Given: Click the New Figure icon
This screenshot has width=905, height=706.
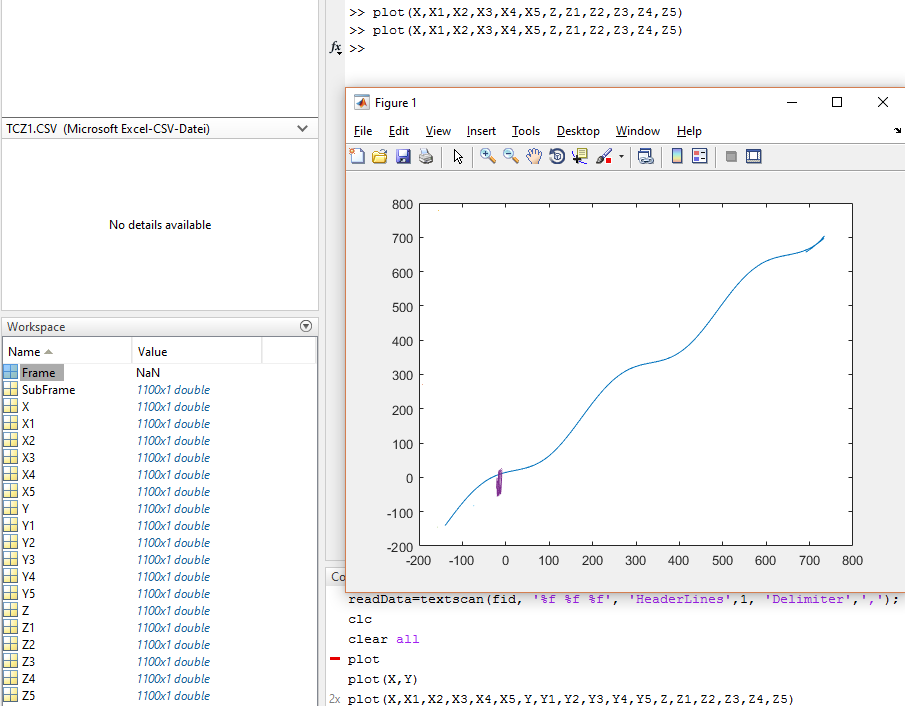Looking at the screenshot, I should 358,156.
